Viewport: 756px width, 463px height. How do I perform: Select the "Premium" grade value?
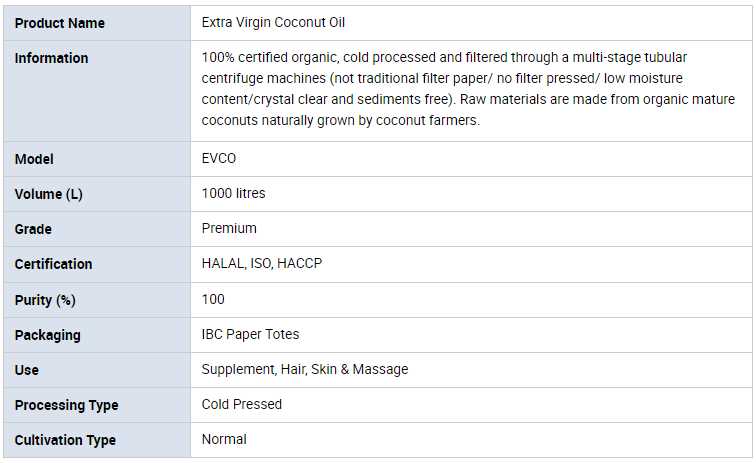pos(229,228)
